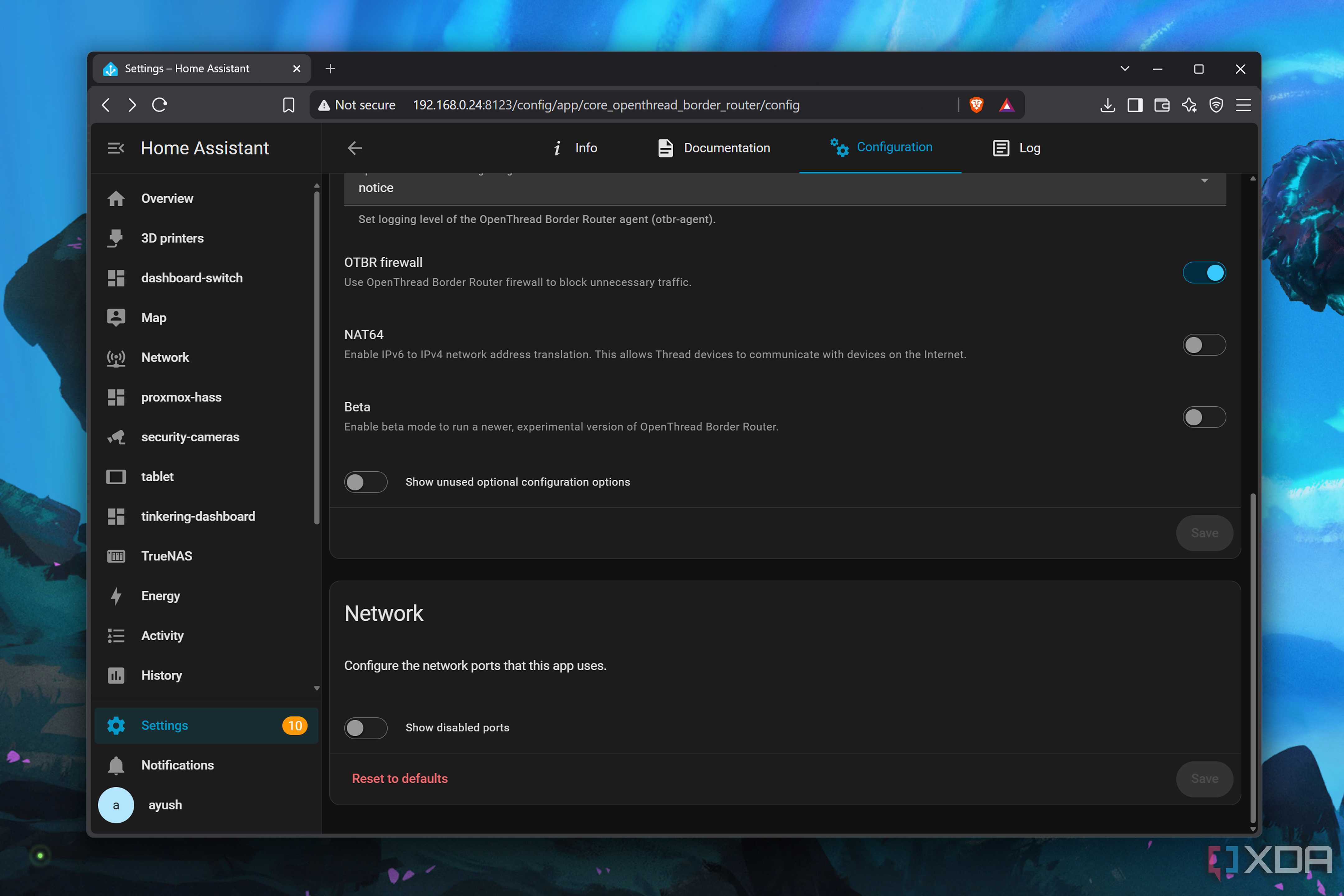The height and width of the screenshot is (896, 1344).
Task: Open the dashboard-switch panel
Action: 206,278
